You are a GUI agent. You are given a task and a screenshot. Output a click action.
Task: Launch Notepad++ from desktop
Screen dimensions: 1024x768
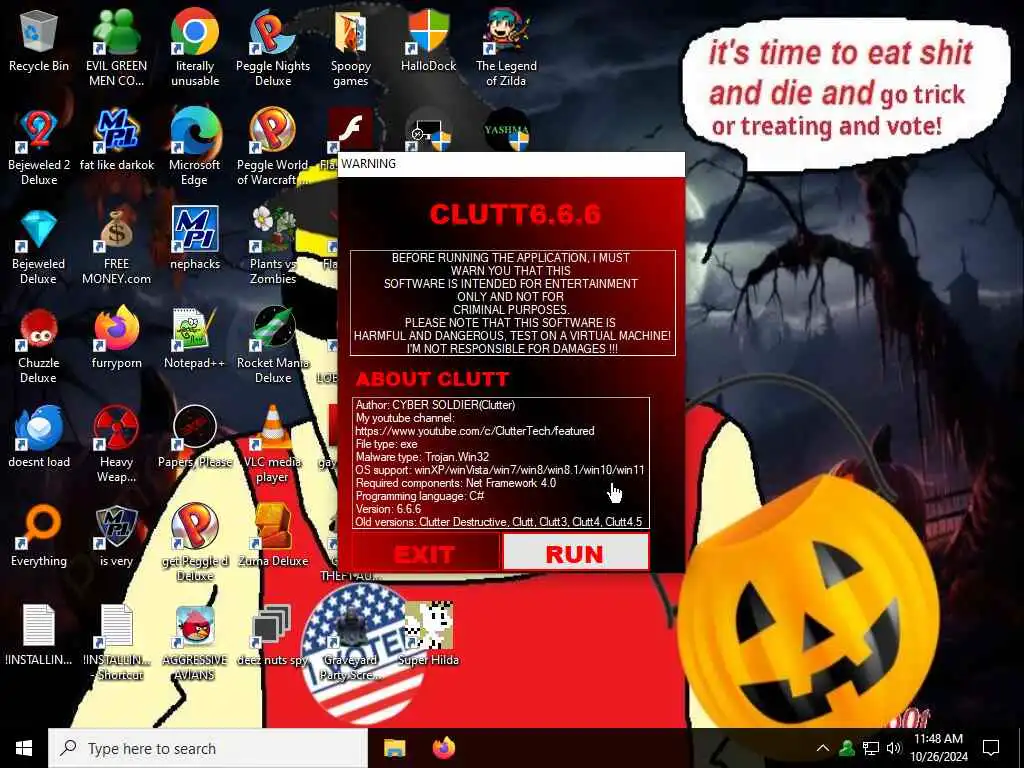(194, 338)
